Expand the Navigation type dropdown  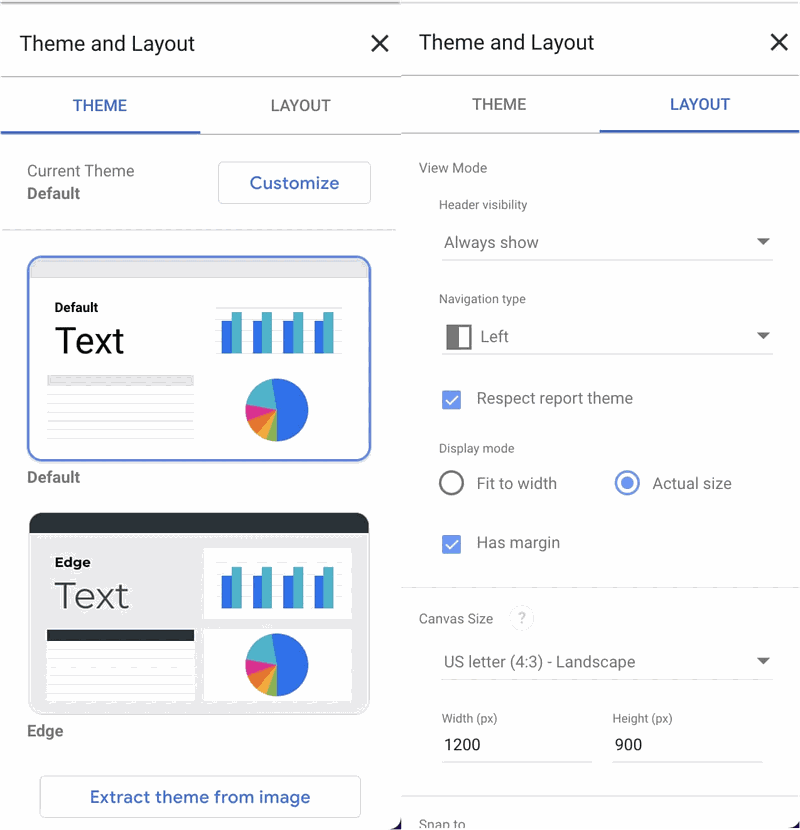[606, 337]
